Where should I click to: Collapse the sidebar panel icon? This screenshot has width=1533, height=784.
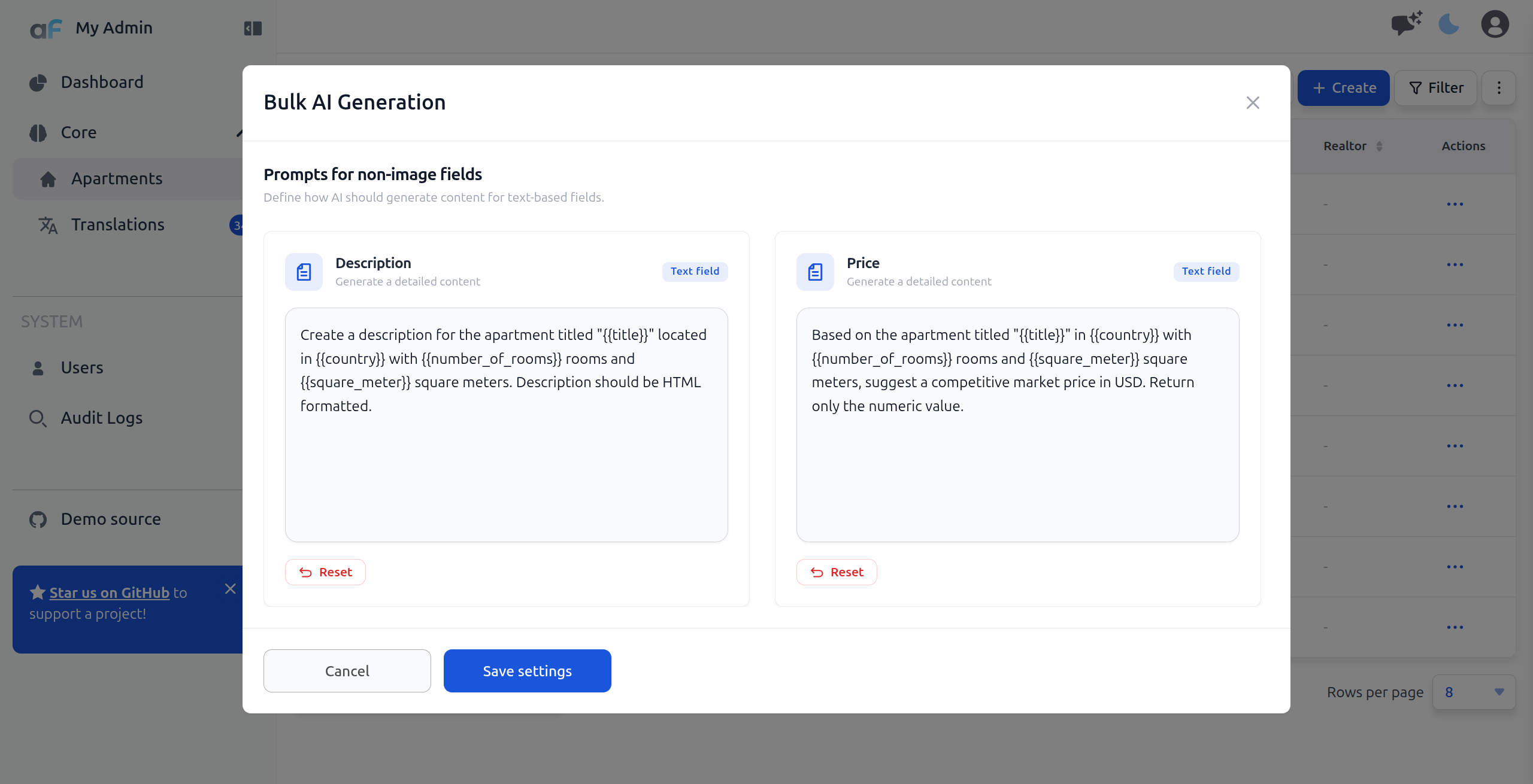click(253, 28)
